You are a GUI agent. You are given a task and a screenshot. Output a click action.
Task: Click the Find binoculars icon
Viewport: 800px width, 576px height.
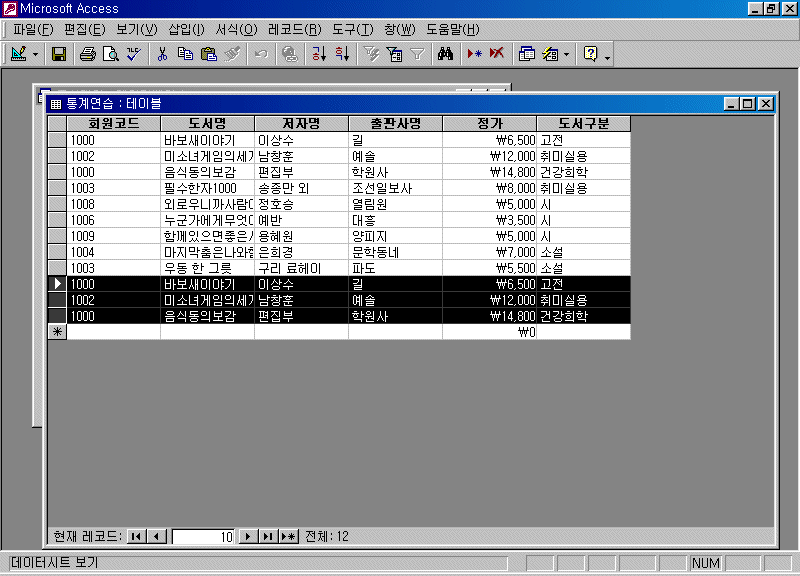445,54
